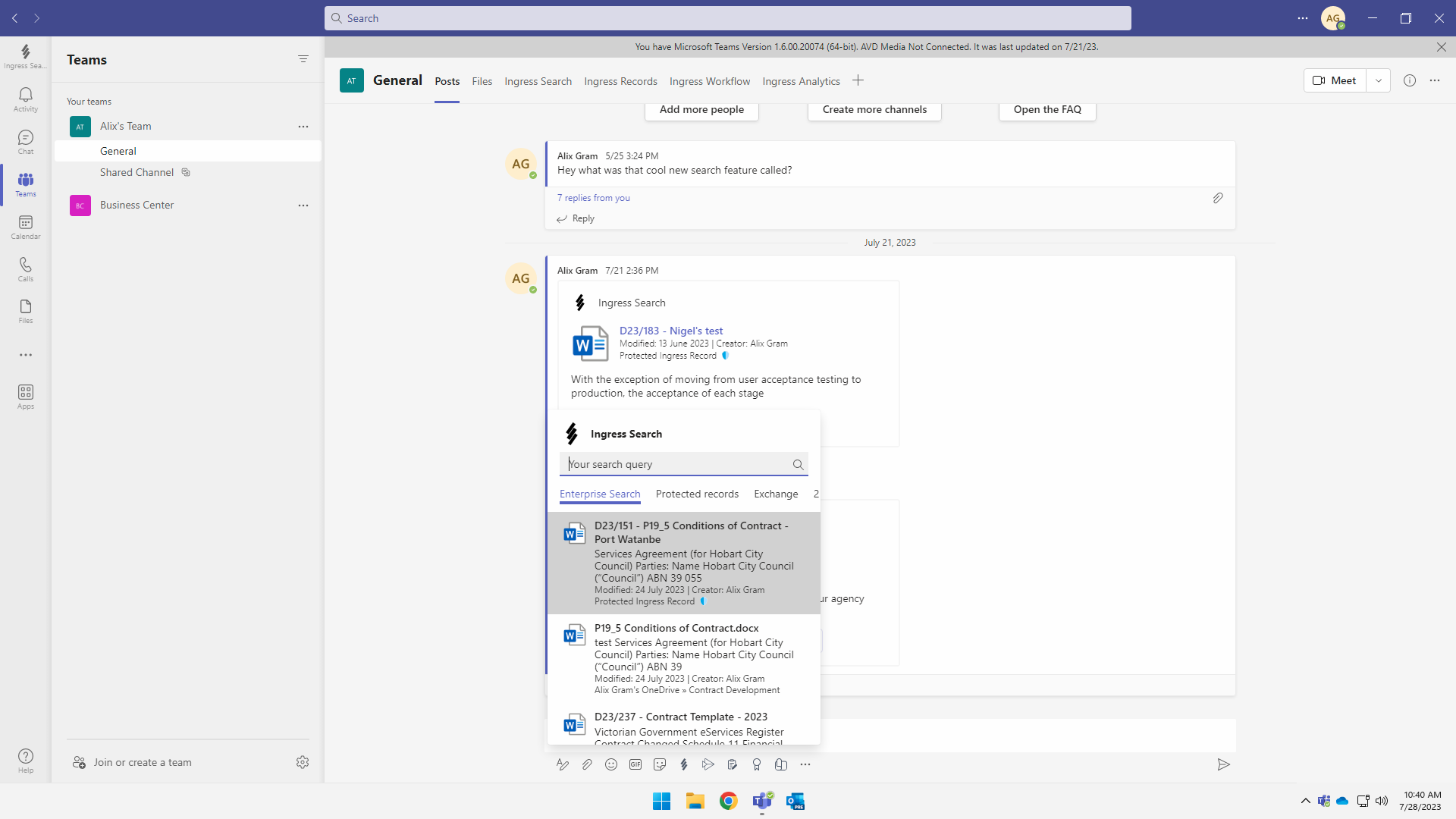Open the 7 replies thread
1456x819 pixels.
pos(593,197)
